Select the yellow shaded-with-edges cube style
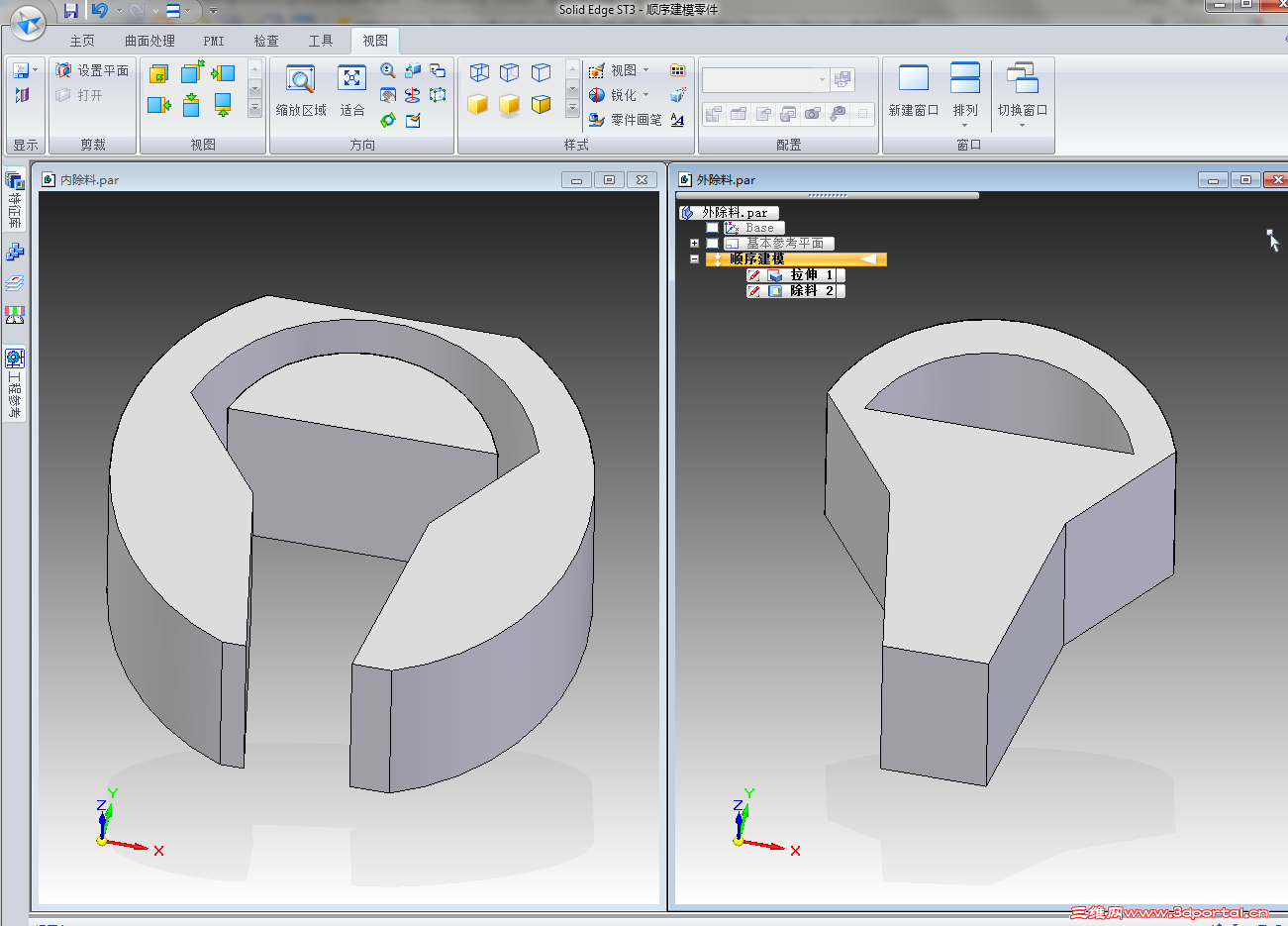1288x926 pixels. (x=541, y=104)
